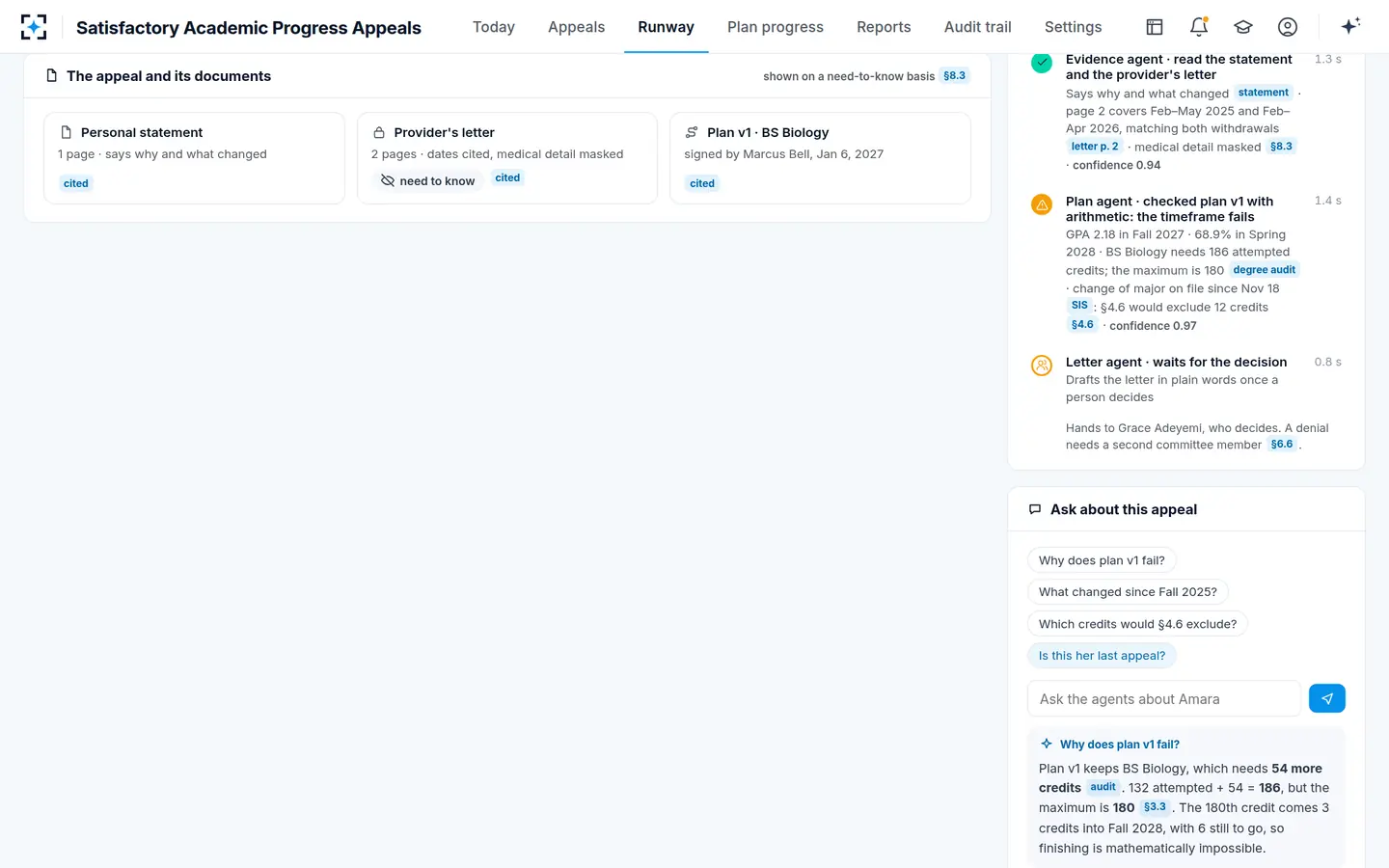
Task: Open the §3.3 chip in the answer
Action: point(1155,807)
